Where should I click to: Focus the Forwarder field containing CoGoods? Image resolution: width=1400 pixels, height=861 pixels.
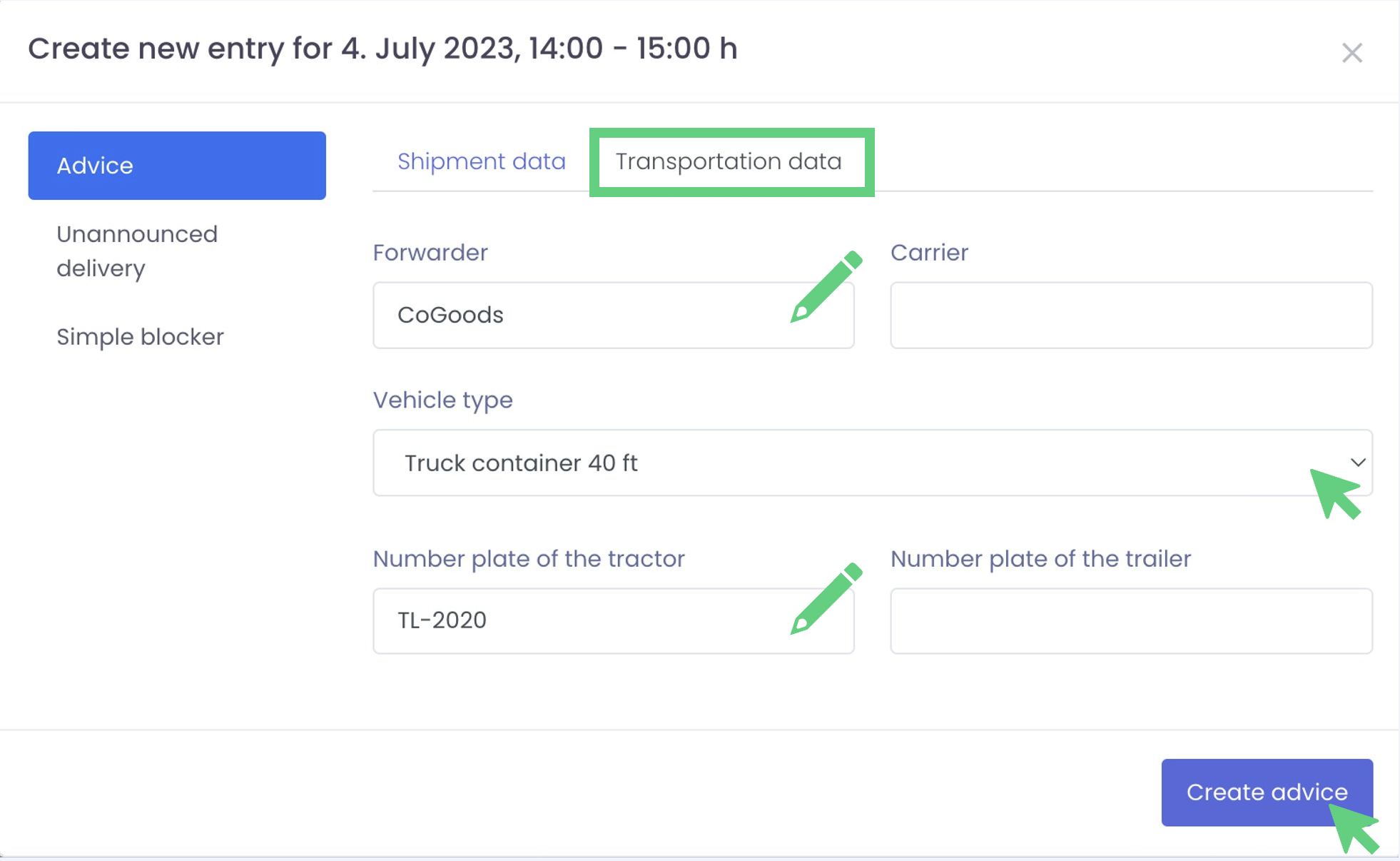(x=571, y=316)
